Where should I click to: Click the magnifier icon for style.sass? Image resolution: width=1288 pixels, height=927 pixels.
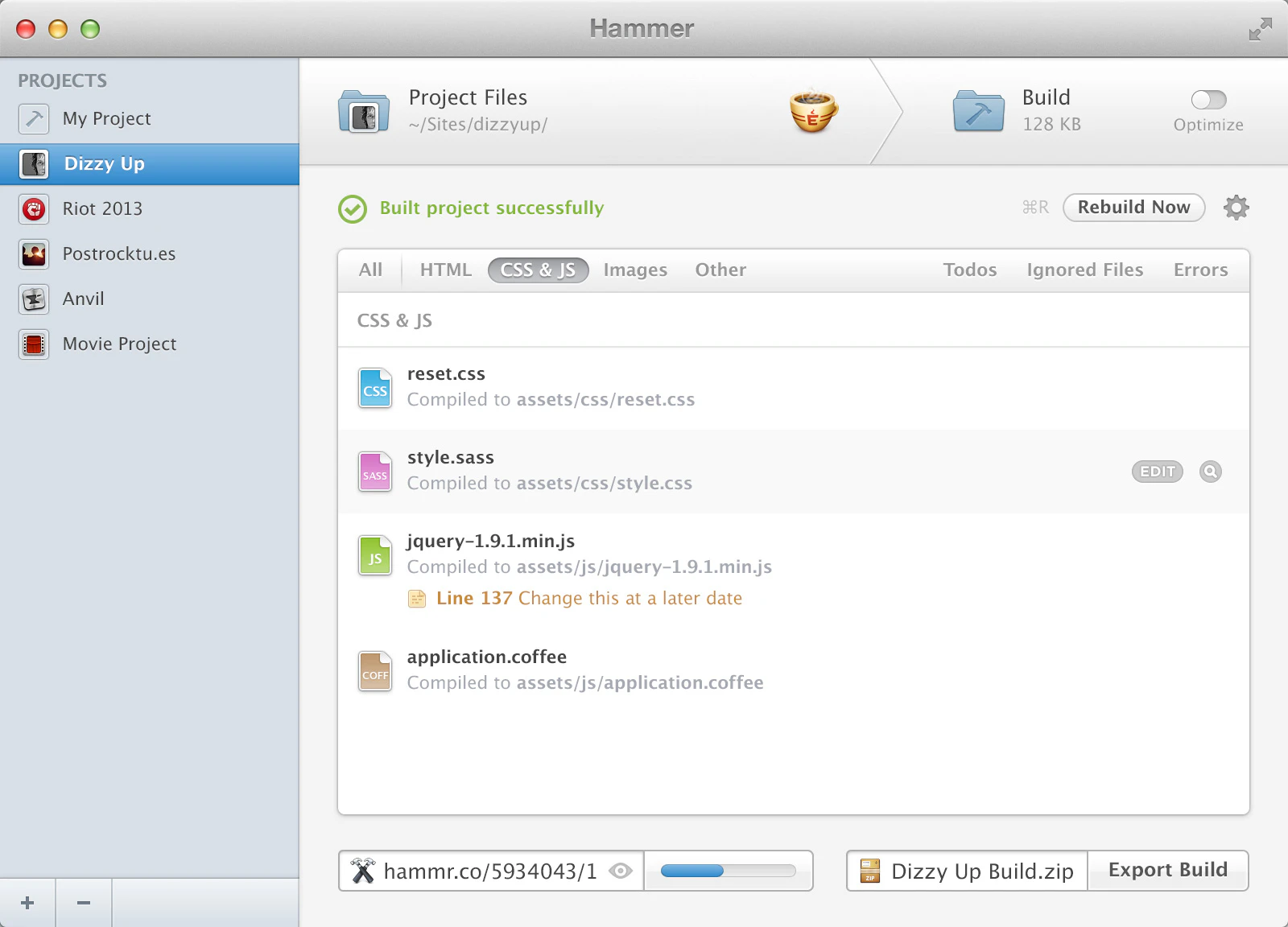click(1210, 472)
